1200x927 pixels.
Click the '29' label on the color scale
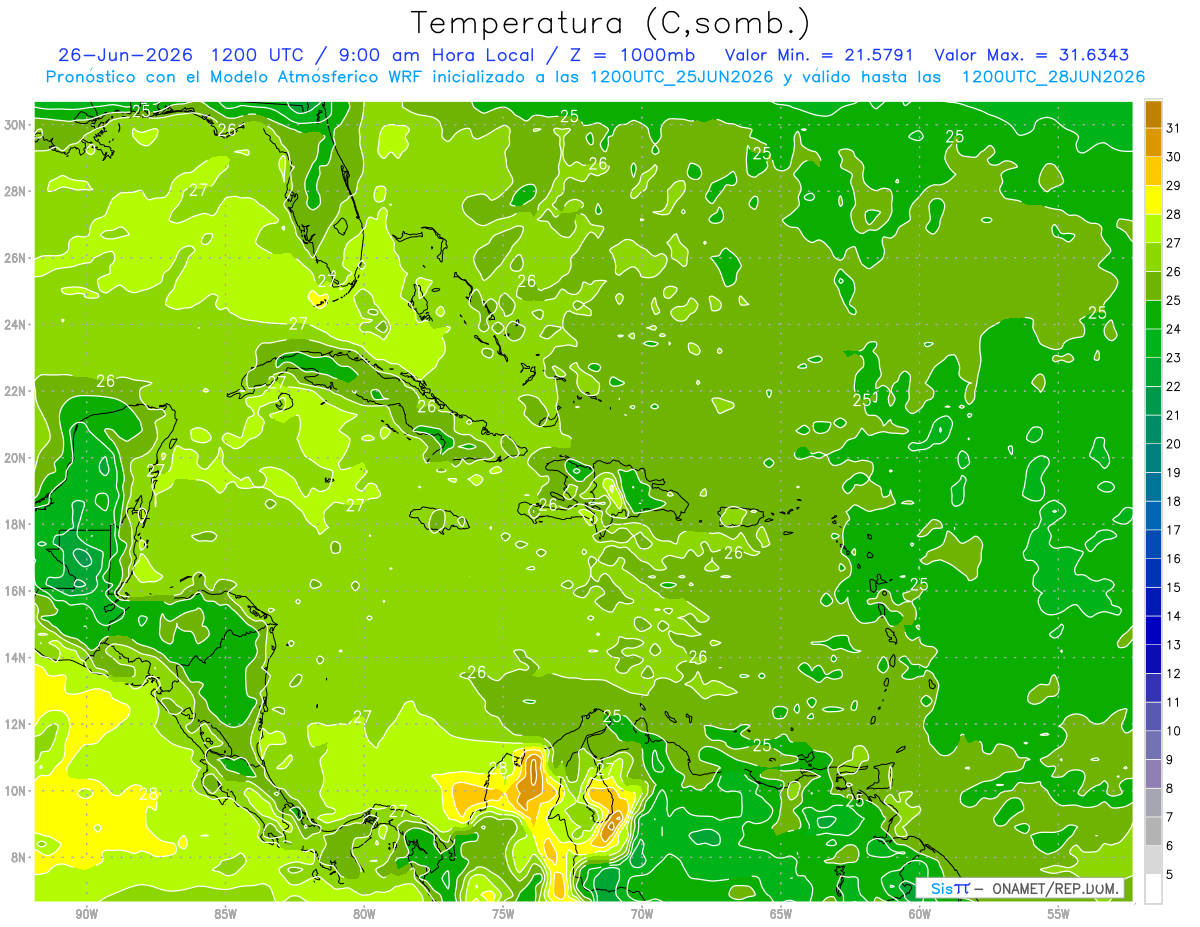pyautogui.click(x=1174, y=185)
